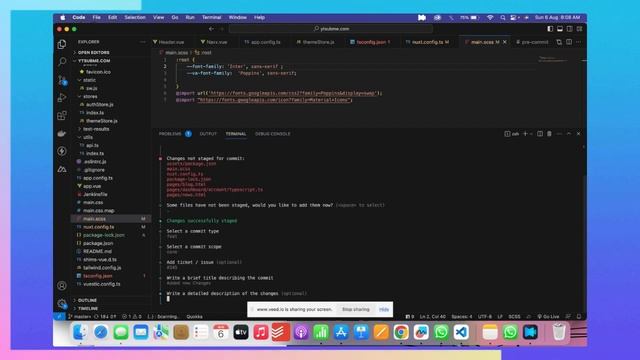Open the Terminal menu
640x360 pixels.
211,18
